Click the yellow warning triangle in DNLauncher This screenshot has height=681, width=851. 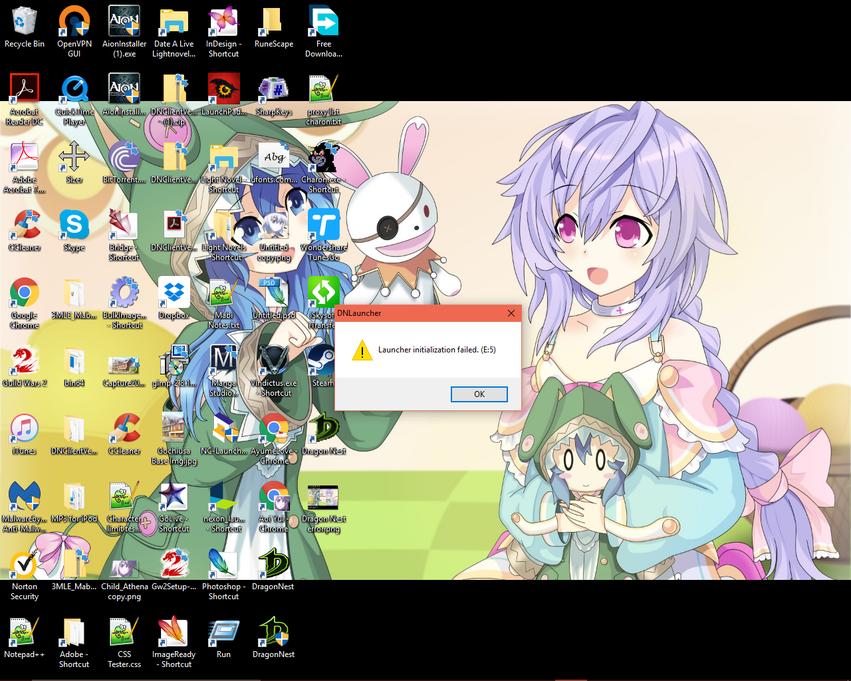click(x=361, y=350)
